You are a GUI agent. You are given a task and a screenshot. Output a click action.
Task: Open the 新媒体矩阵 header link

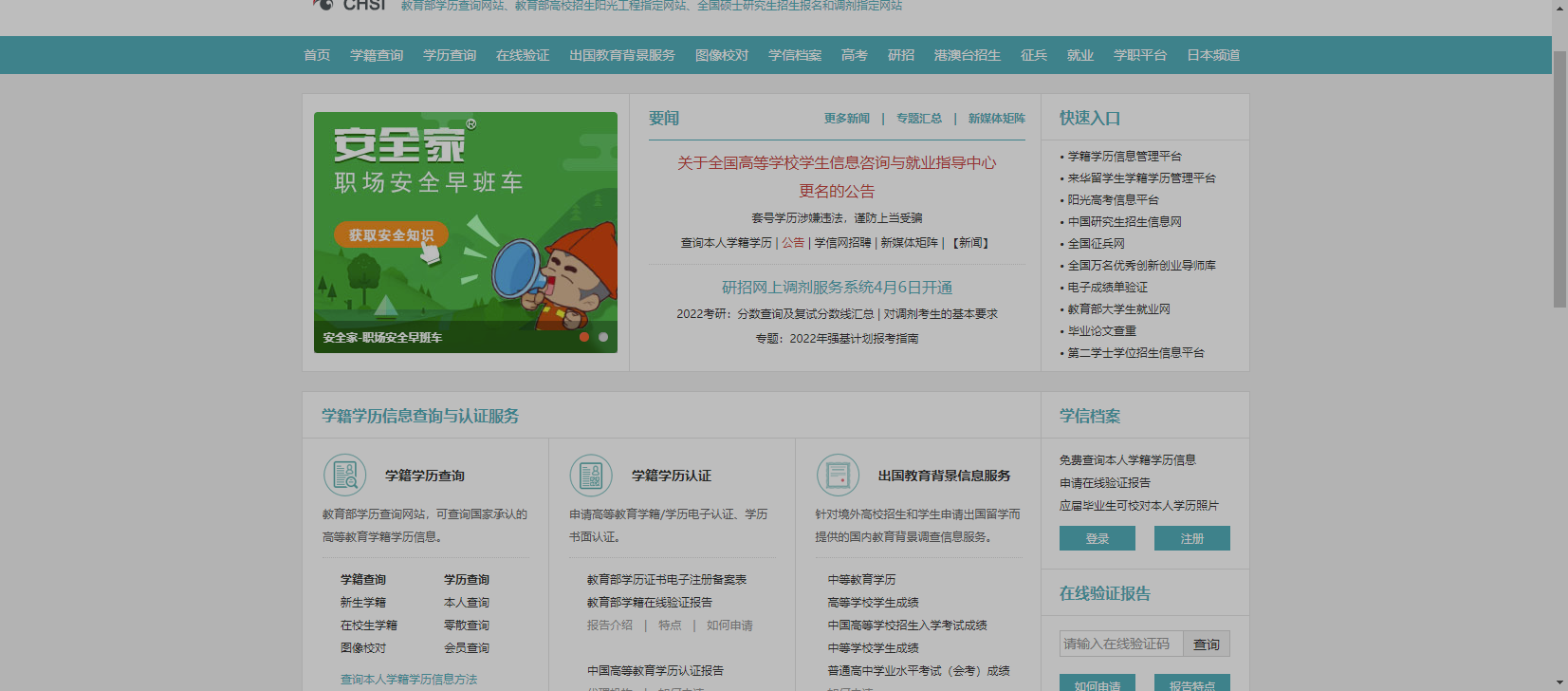pyautogui.click(x=997, y=119)
